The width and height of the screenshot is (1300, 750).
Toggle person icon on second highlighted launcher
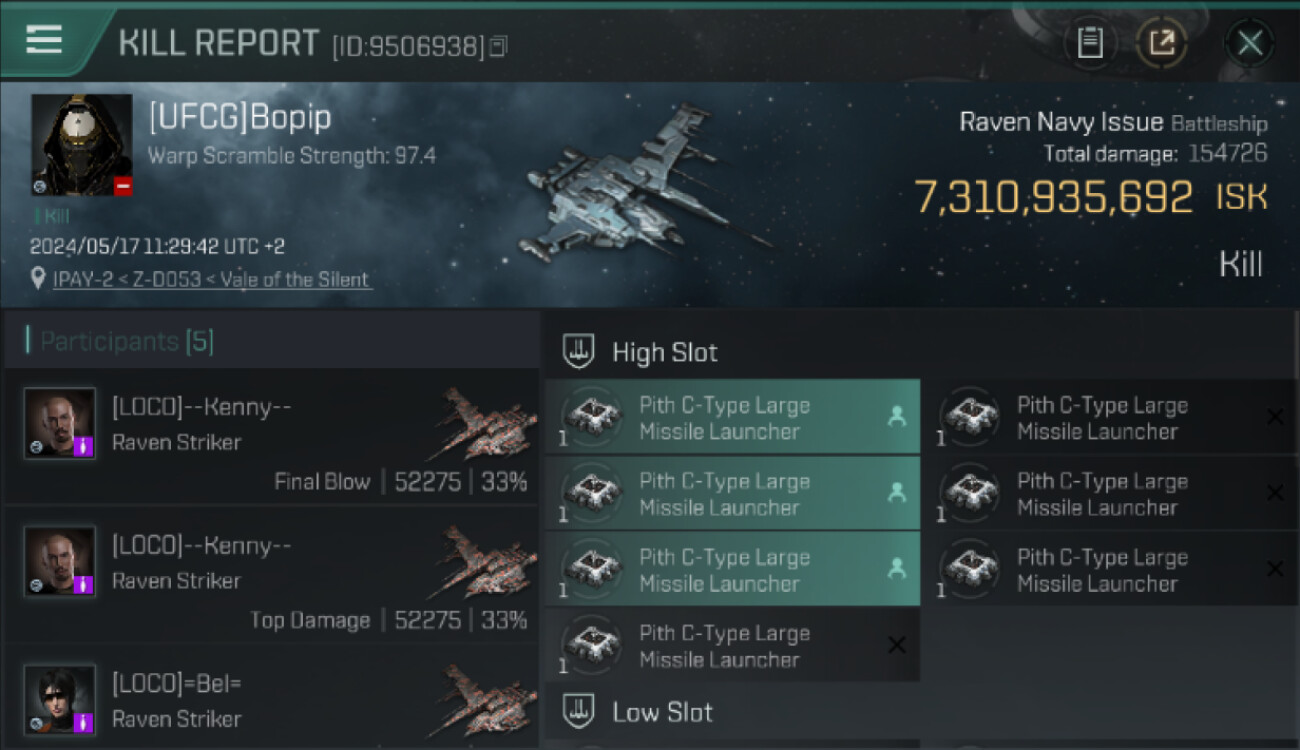click(897, 492)
